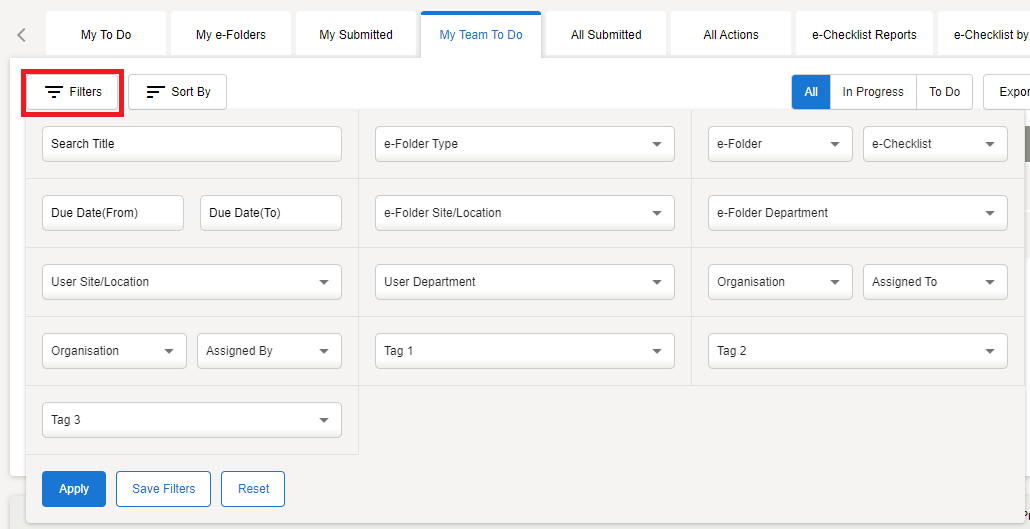This screenshot has width=1030, height=529.
Task: Expand the Assigned By dropdown
Action: [x=269, y=351]
